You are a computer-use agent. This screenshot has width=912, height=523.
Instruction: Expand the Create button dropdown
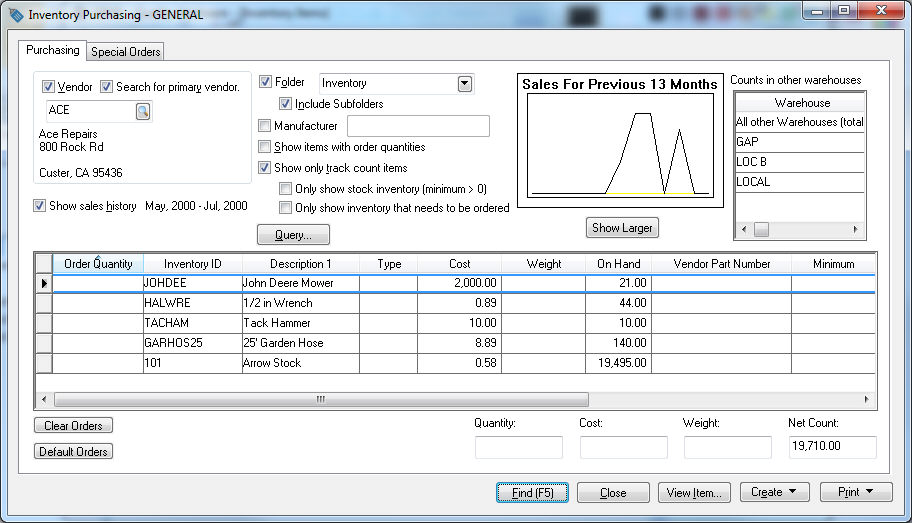[x=779, y=492]
